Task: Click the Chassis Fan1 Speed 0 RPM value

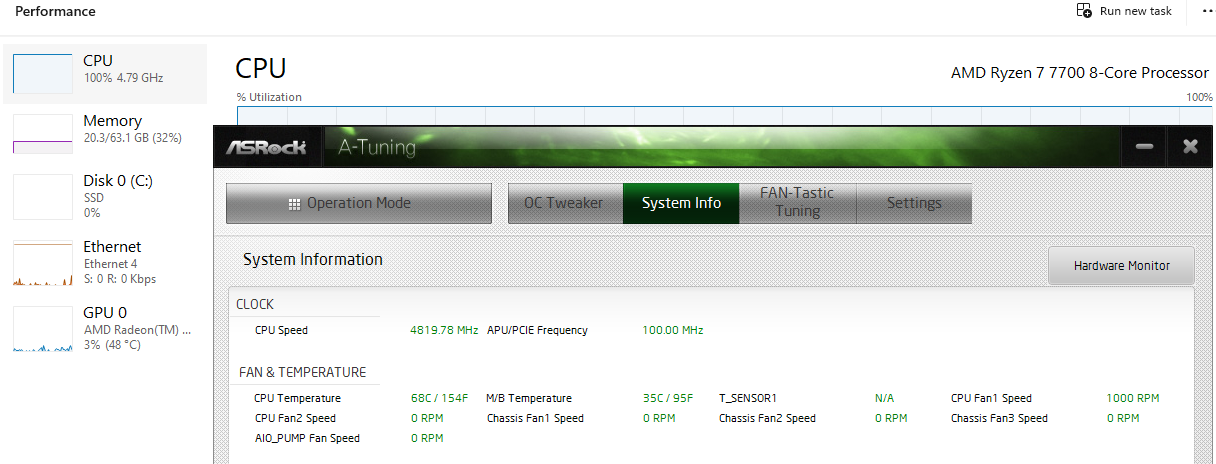Action: (659, 418)
